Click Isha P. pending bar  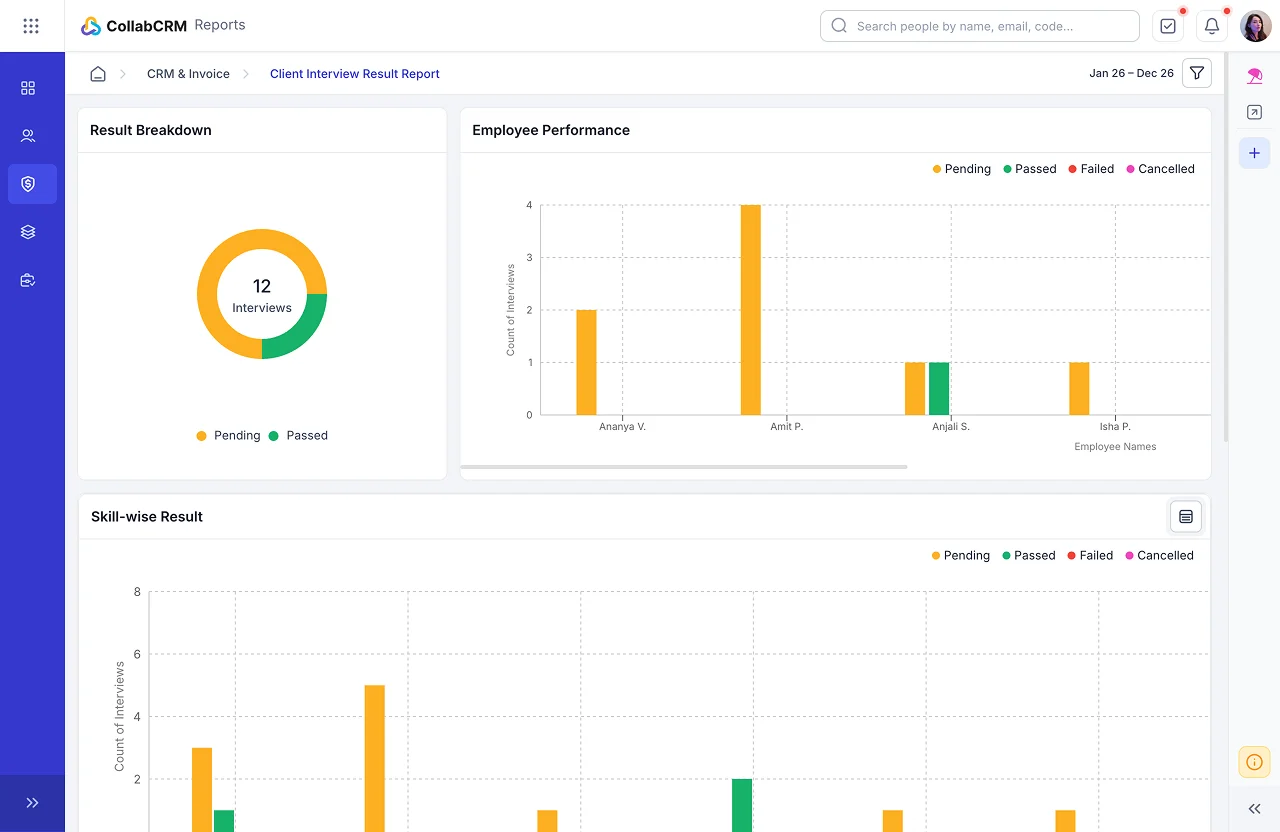[x=1079, y=389]
